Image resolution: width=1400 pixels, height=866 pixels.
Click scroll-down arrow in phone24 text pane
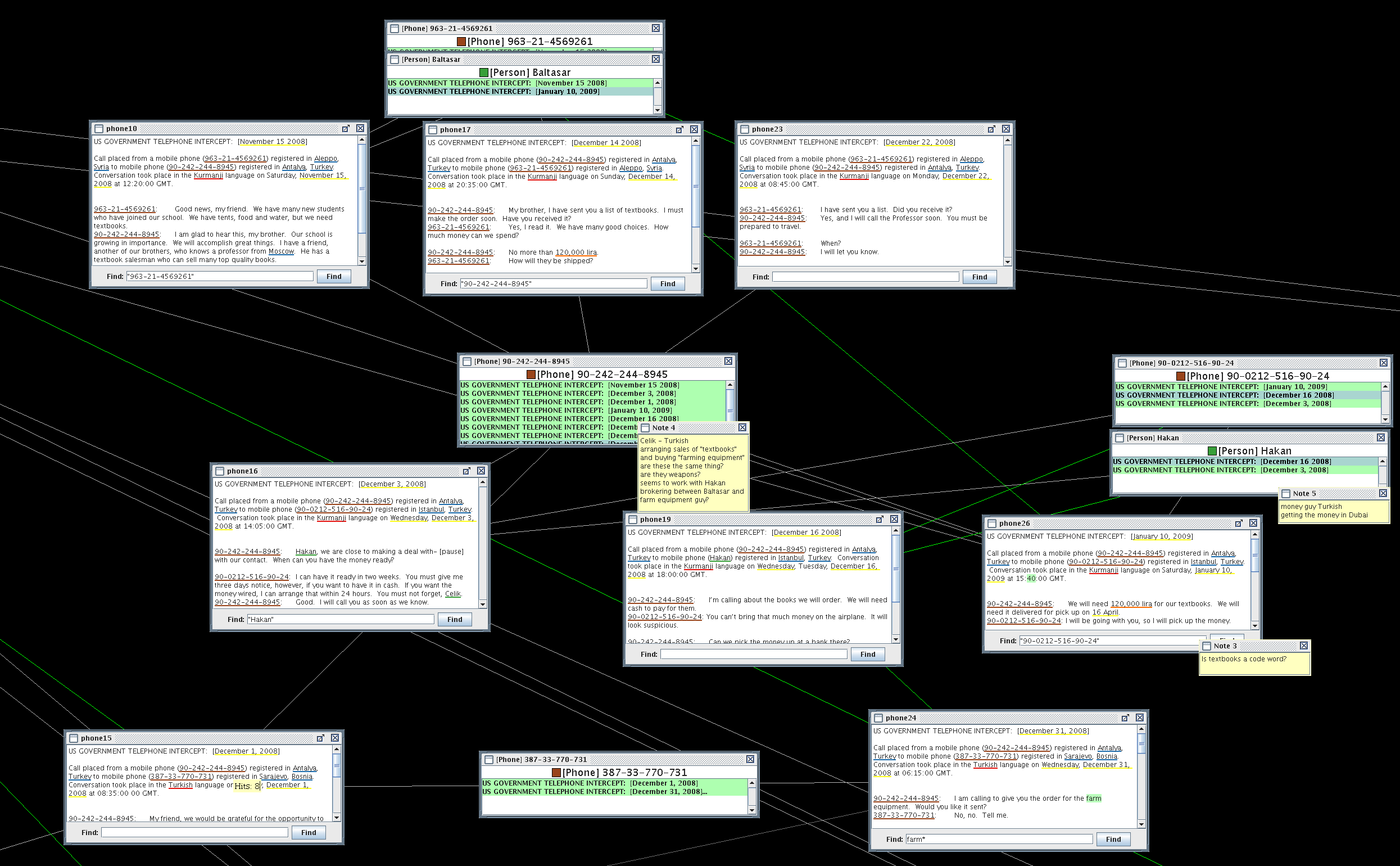pyautogui.click(x=1141, y=825)
